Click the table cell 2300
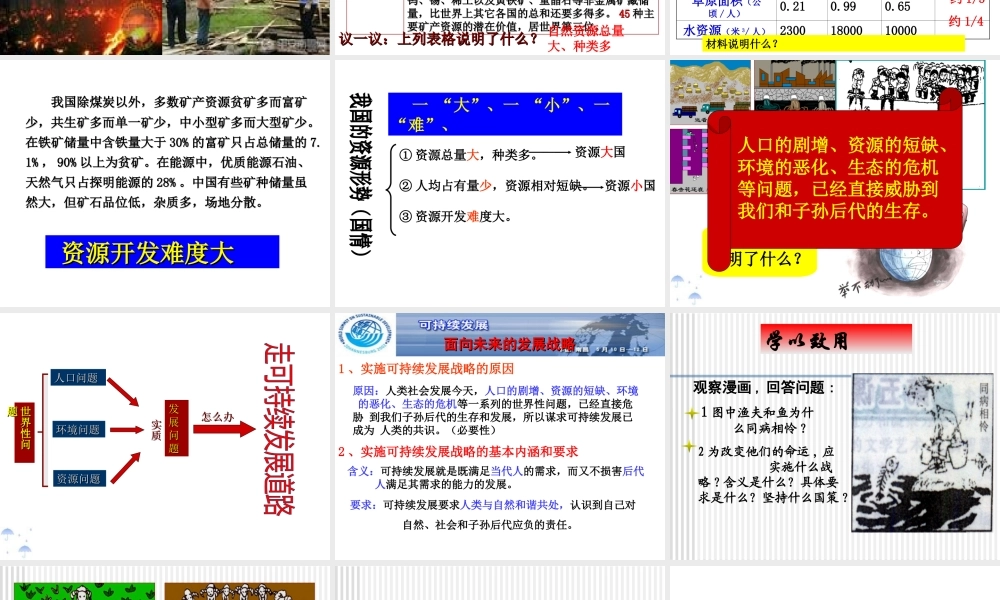The width and height of the screenshot is (1000, 600). (793, 31)
